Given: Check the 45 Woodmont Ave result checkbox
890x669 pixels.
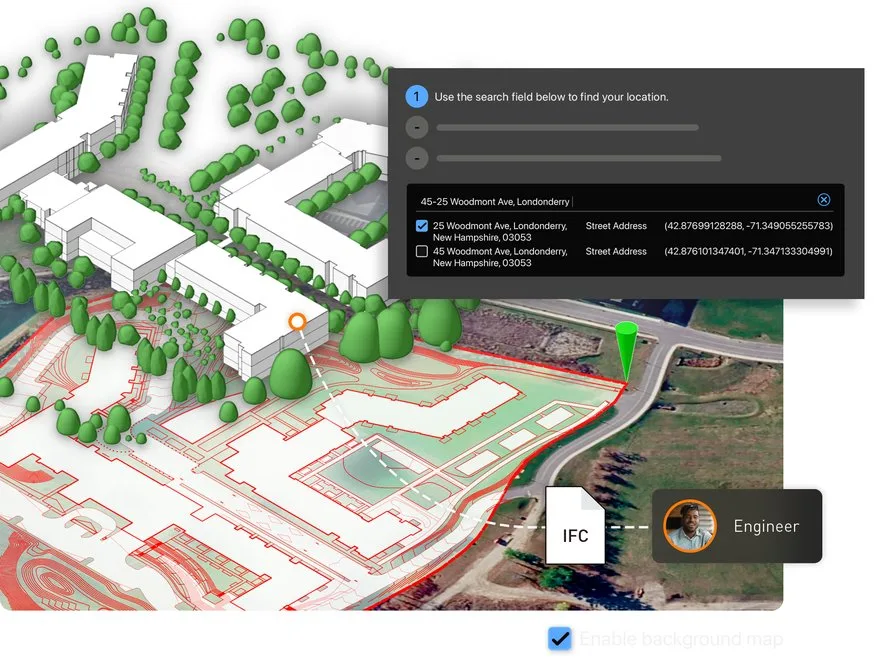Looking at the screenshot, I should pyautogui.click(x=422, y=251).
